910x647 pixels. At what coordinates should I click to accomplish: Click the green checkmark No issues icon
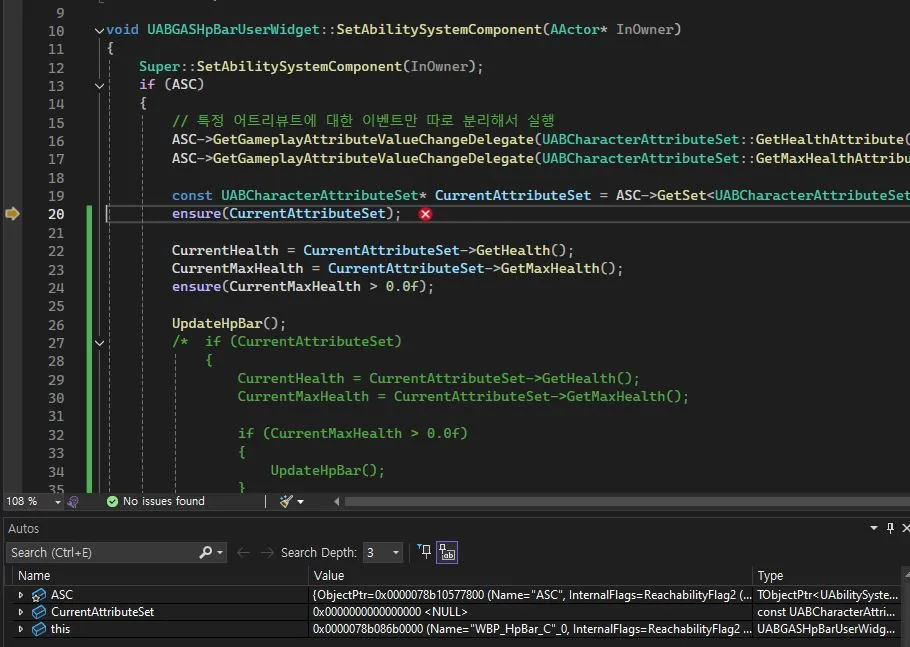(x=112, y=501)
